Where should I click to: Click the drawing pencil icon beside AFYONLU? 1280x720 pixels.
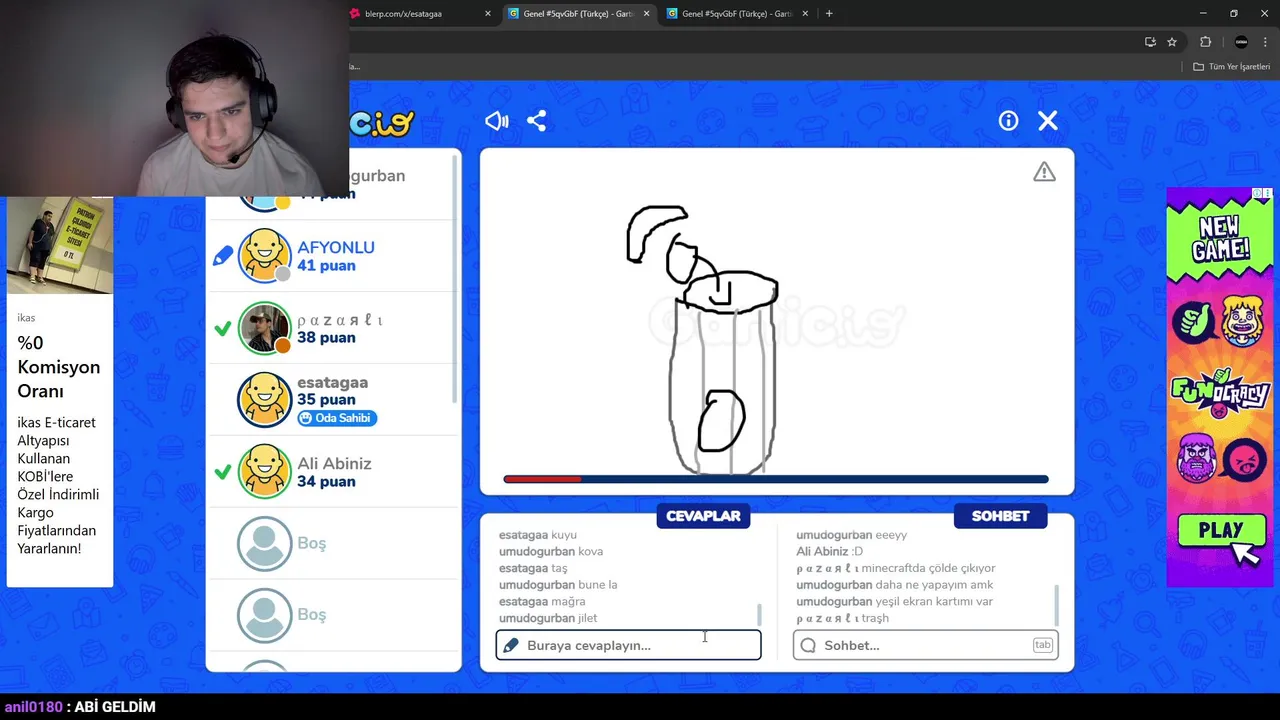point(223,257)
